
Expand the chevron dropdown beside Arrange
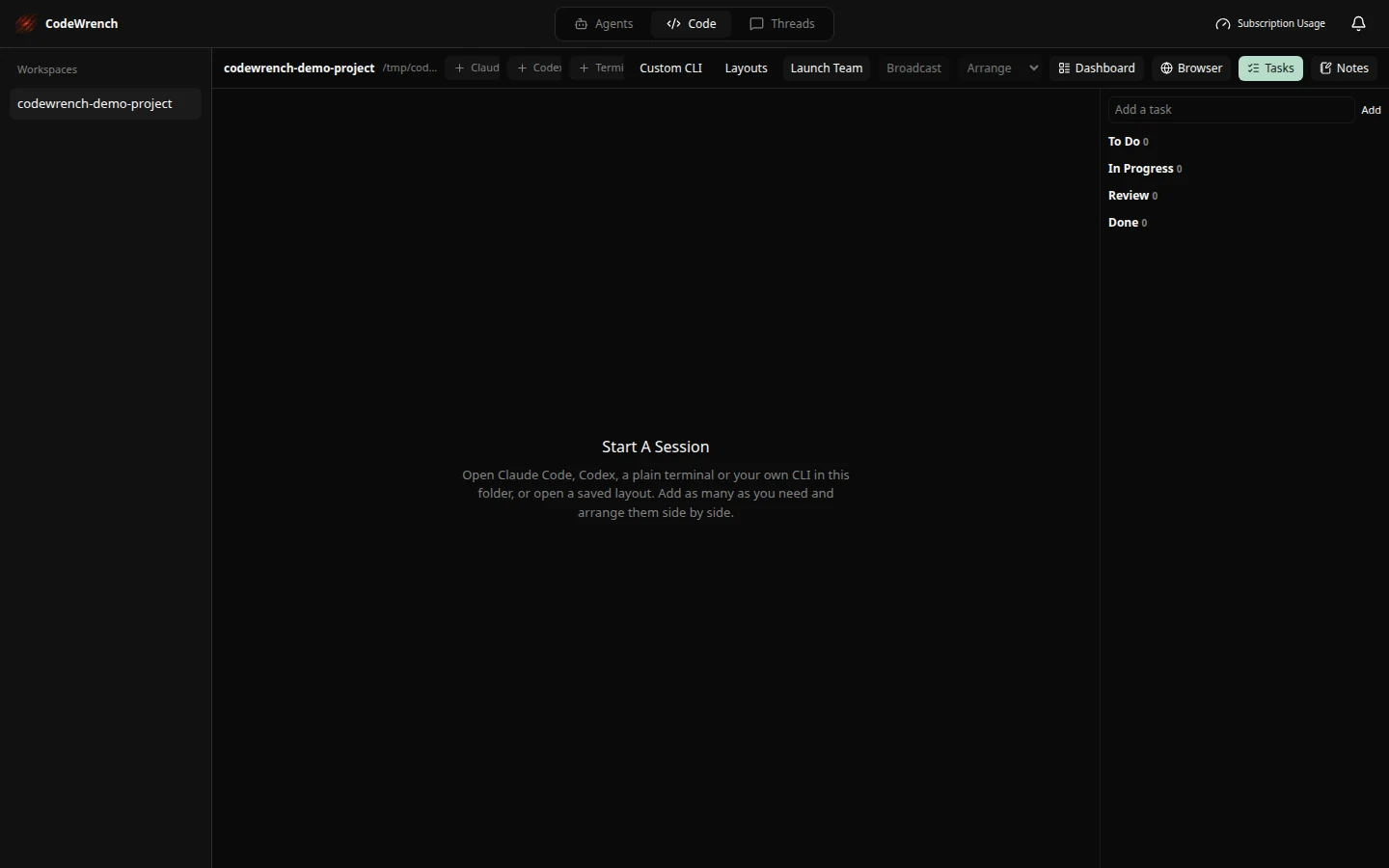1034,68
